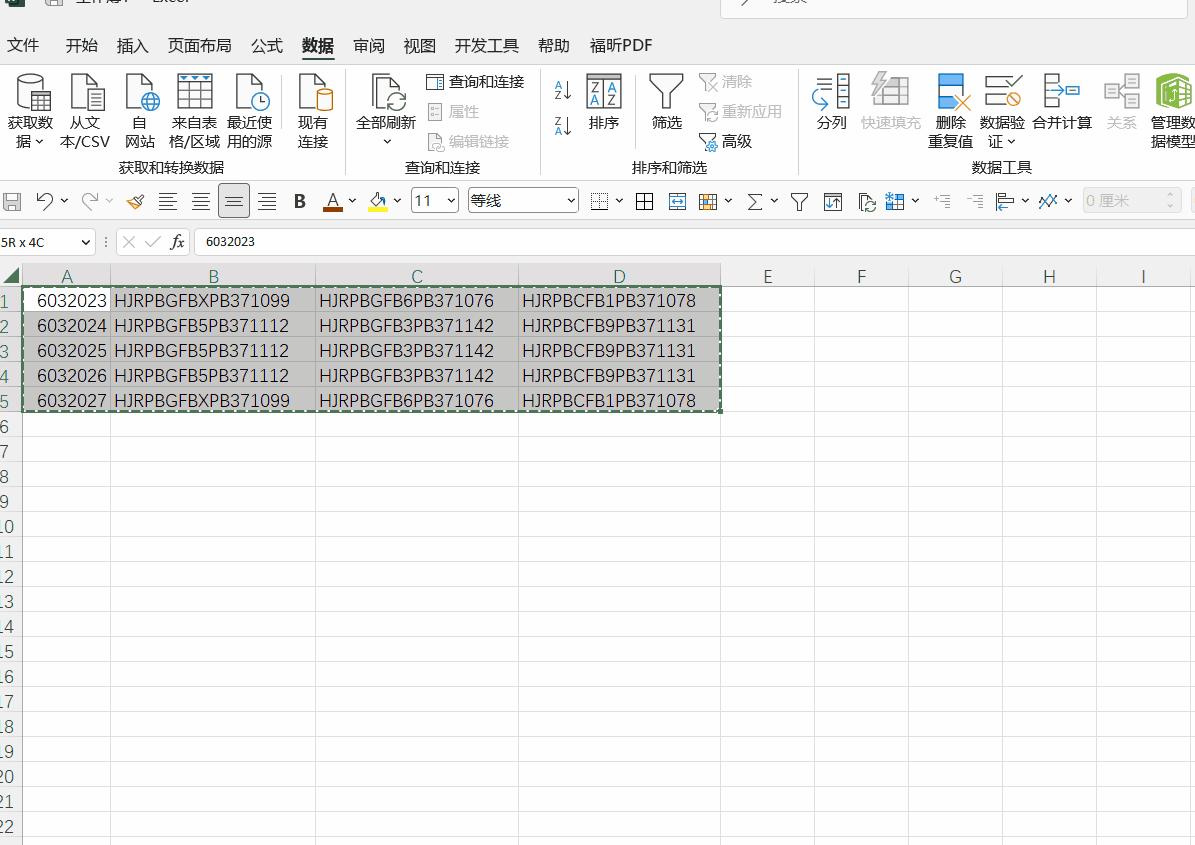Image resolution: width=1195 pixels, height=845 pixels.
Task: Switch to the 审阅 tab
Action: [x=369, y=46]
